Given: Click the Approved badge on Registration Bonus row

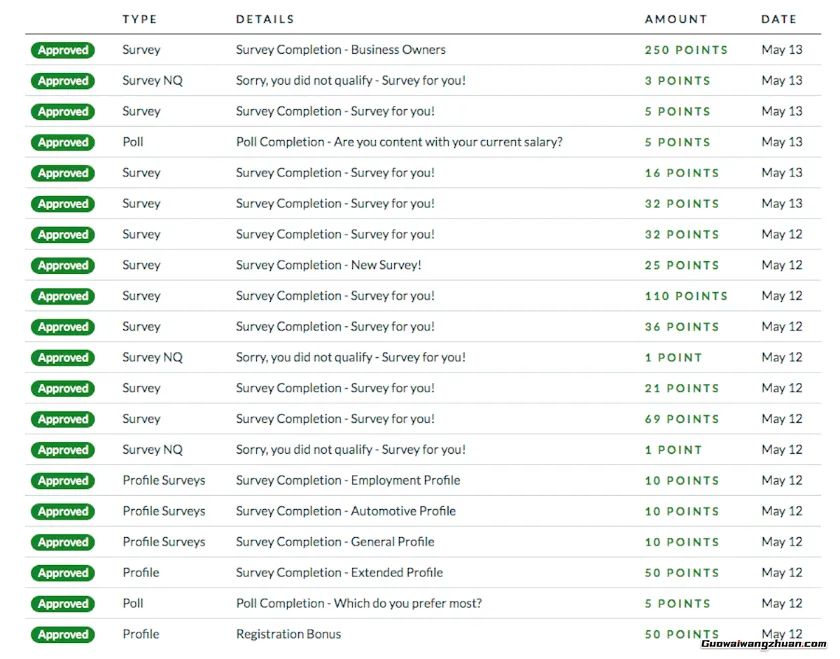Looking at the screenshot, I should pyautogui.click(x=62, y=635).
